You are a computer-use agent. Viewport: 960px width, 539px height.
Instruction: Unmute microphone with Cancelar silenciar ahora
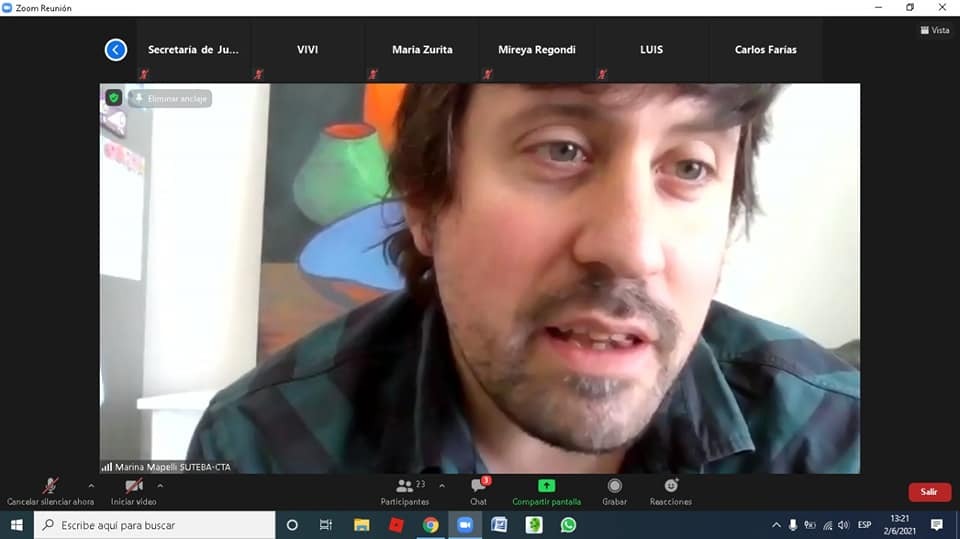click(x=50, y=487)
